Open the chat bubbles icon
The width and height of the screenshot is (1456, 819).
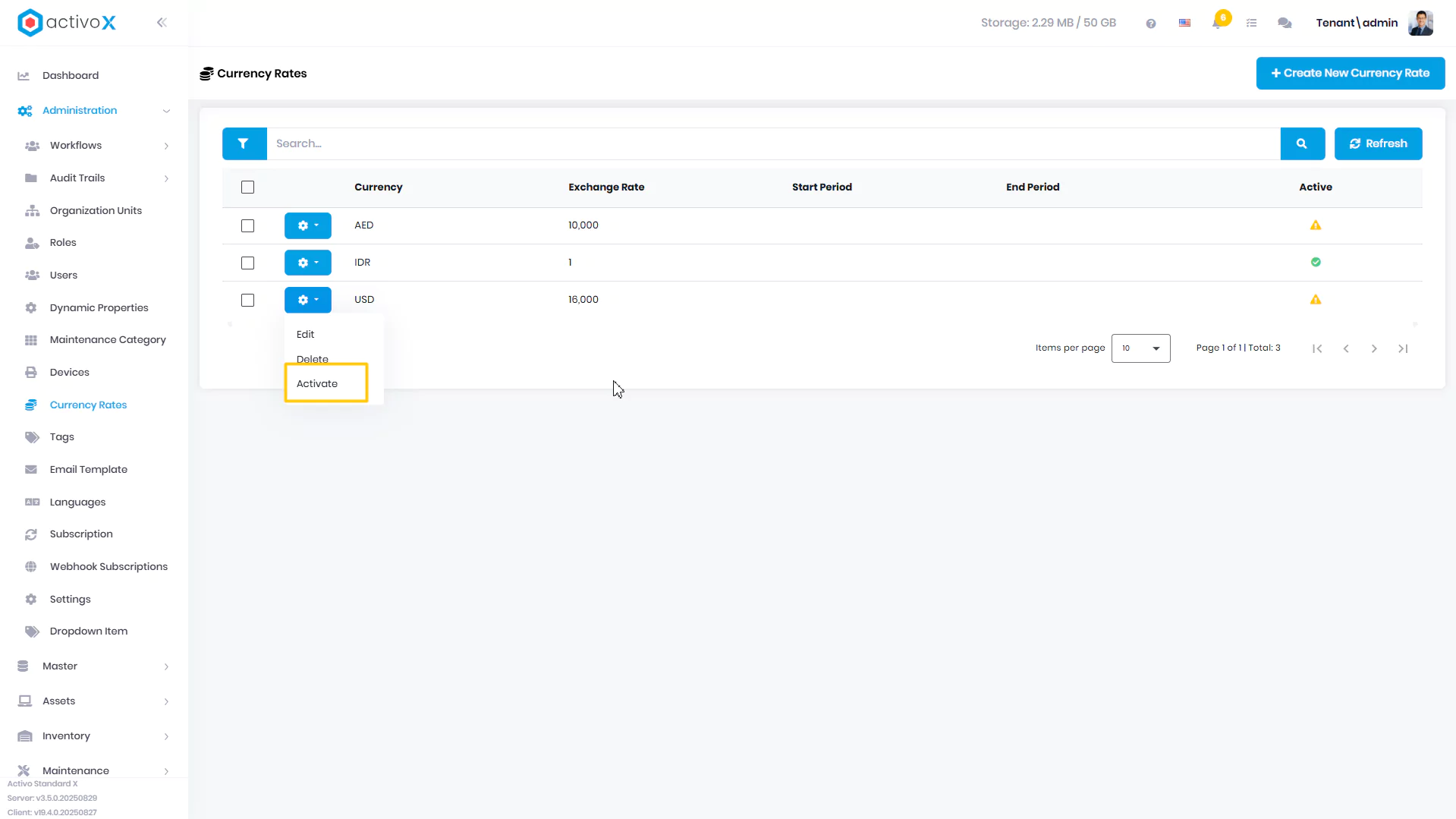click(1285, 24)
